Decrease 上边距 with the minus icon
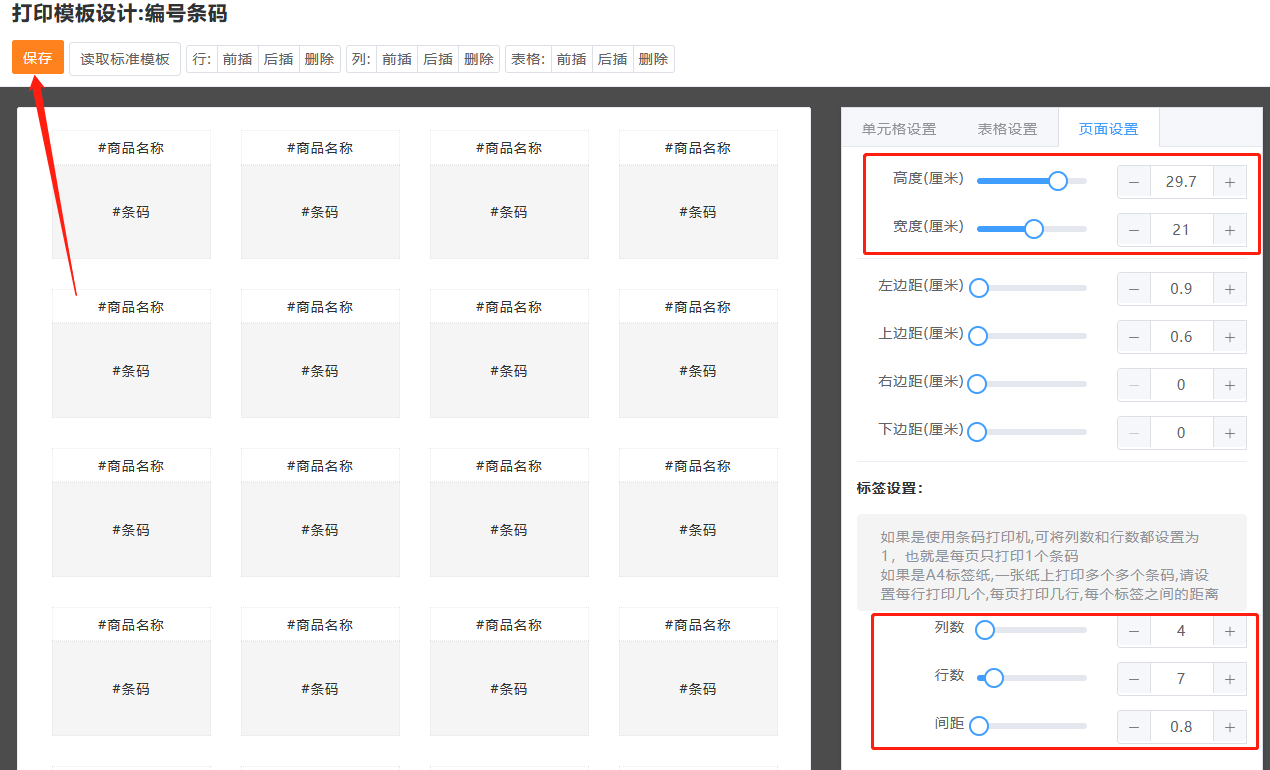Screen dimensions: 1270x770 point(1134,337)
